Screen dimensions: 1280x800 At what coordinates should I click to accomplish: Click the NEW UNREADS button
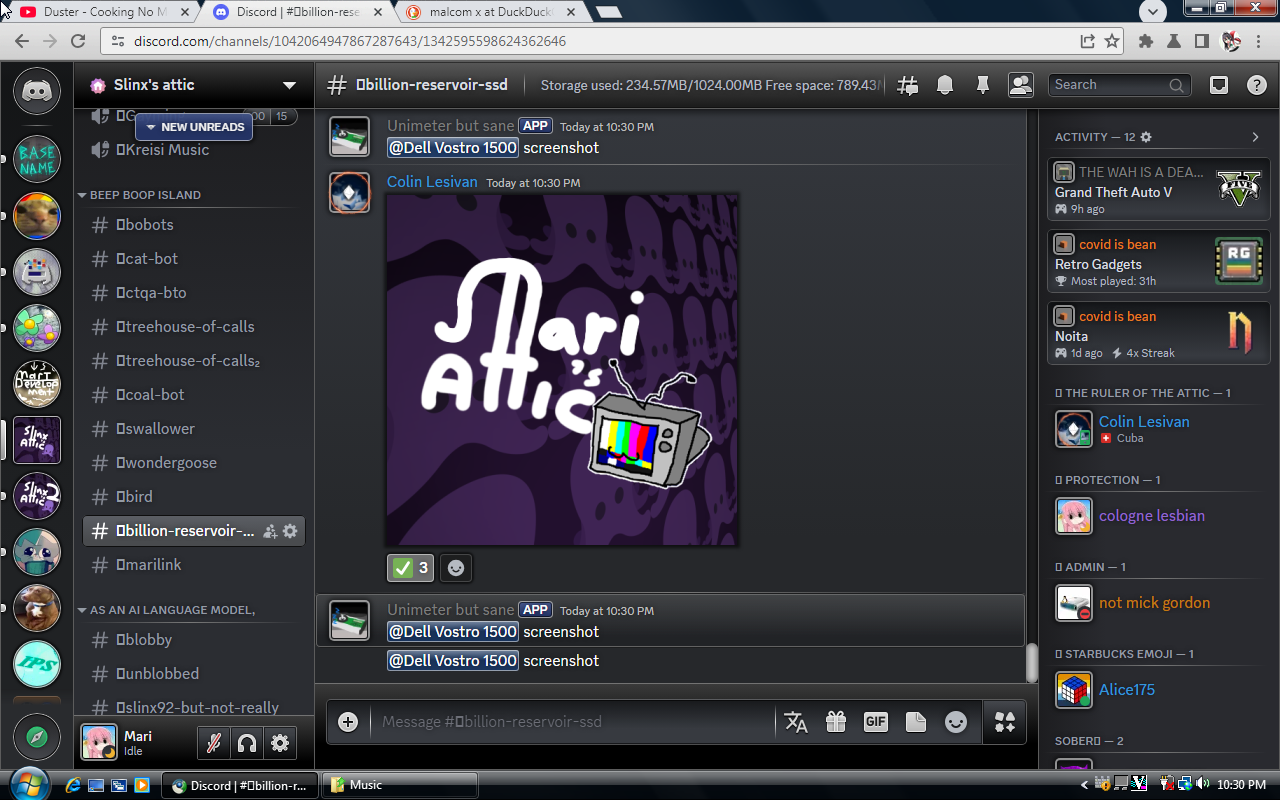point(194,127)
